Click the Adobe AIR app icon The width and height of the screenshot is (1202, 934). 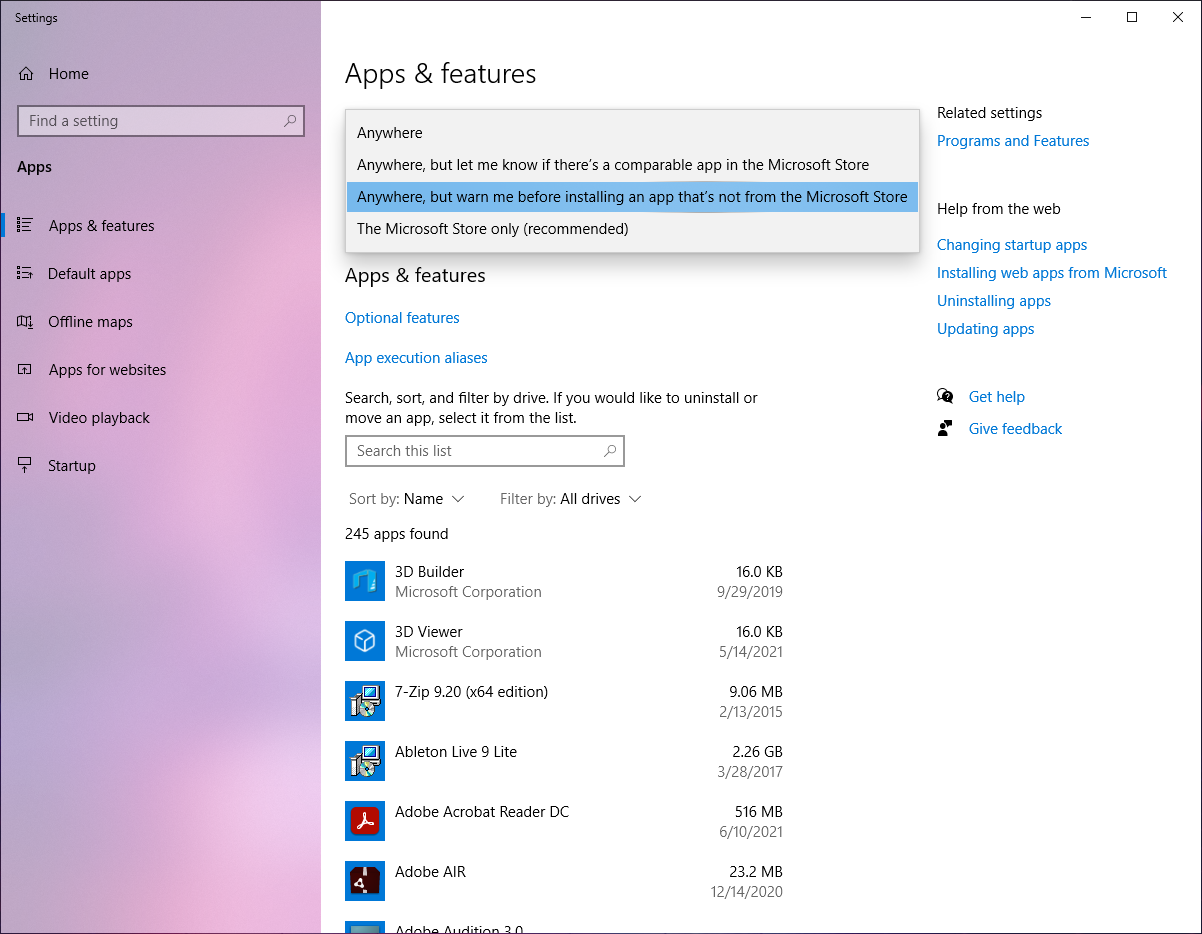pyautogui.click(x=365, y=881)
